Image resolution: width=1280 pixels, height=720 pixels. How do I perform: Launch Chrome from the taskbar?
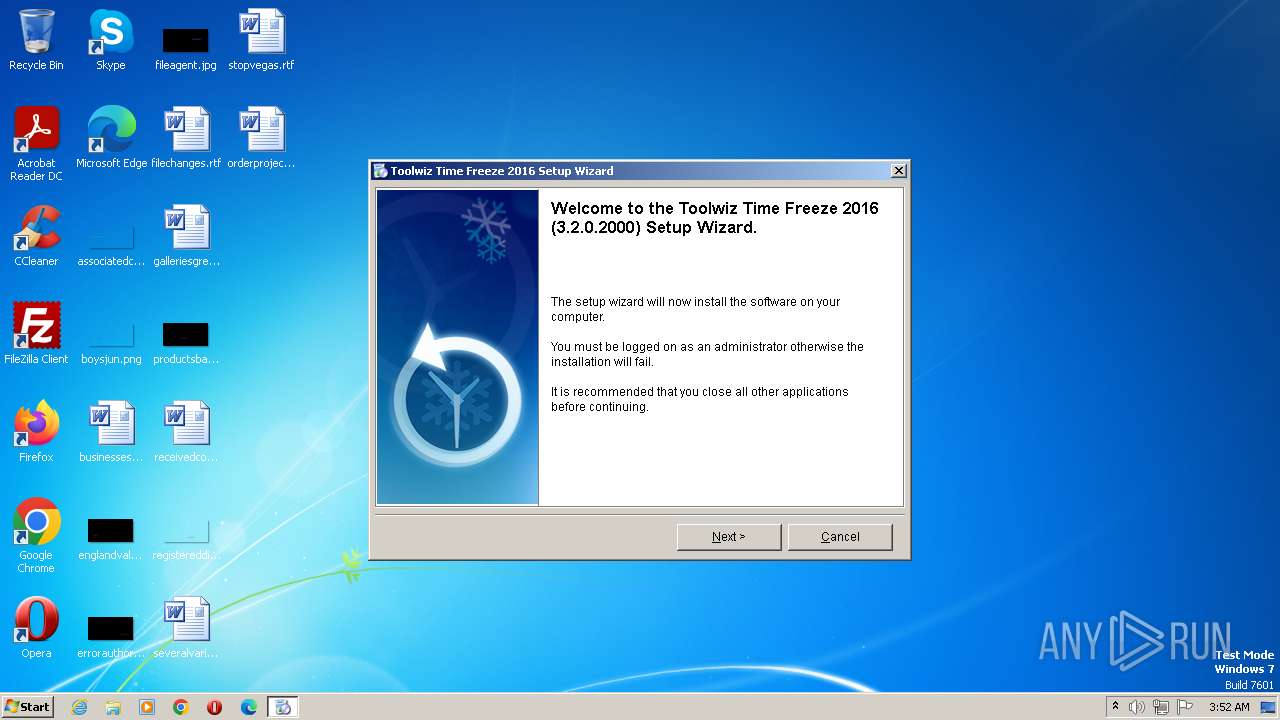click(181, 707)
